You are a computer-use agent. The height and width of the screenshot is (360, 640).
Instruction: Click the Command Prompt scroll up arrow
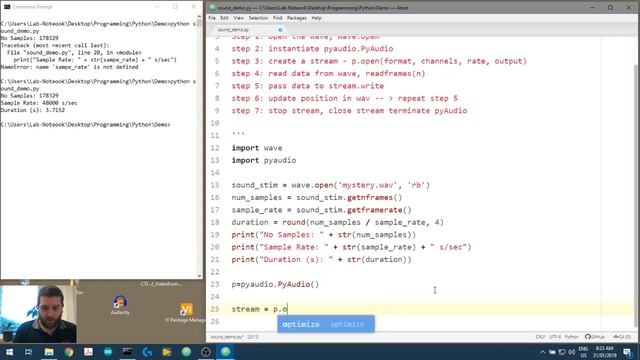click(199, 17)
